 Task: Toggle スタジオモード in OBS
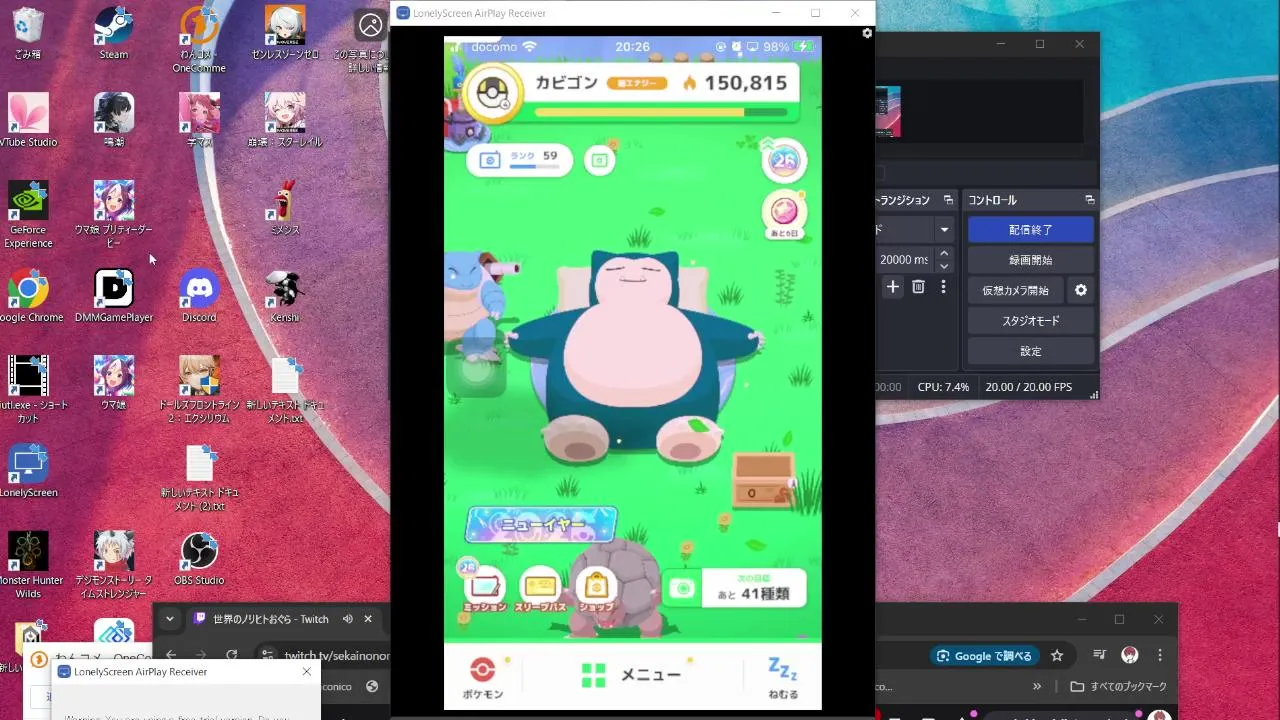pyautogui.click(x=1031, y=321)
